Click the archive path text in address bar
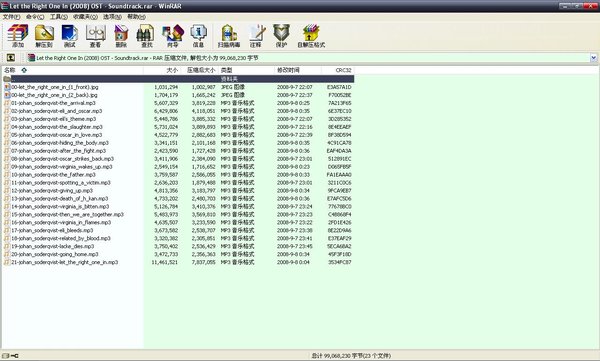 pyautogui.click(x=147, y=58)
